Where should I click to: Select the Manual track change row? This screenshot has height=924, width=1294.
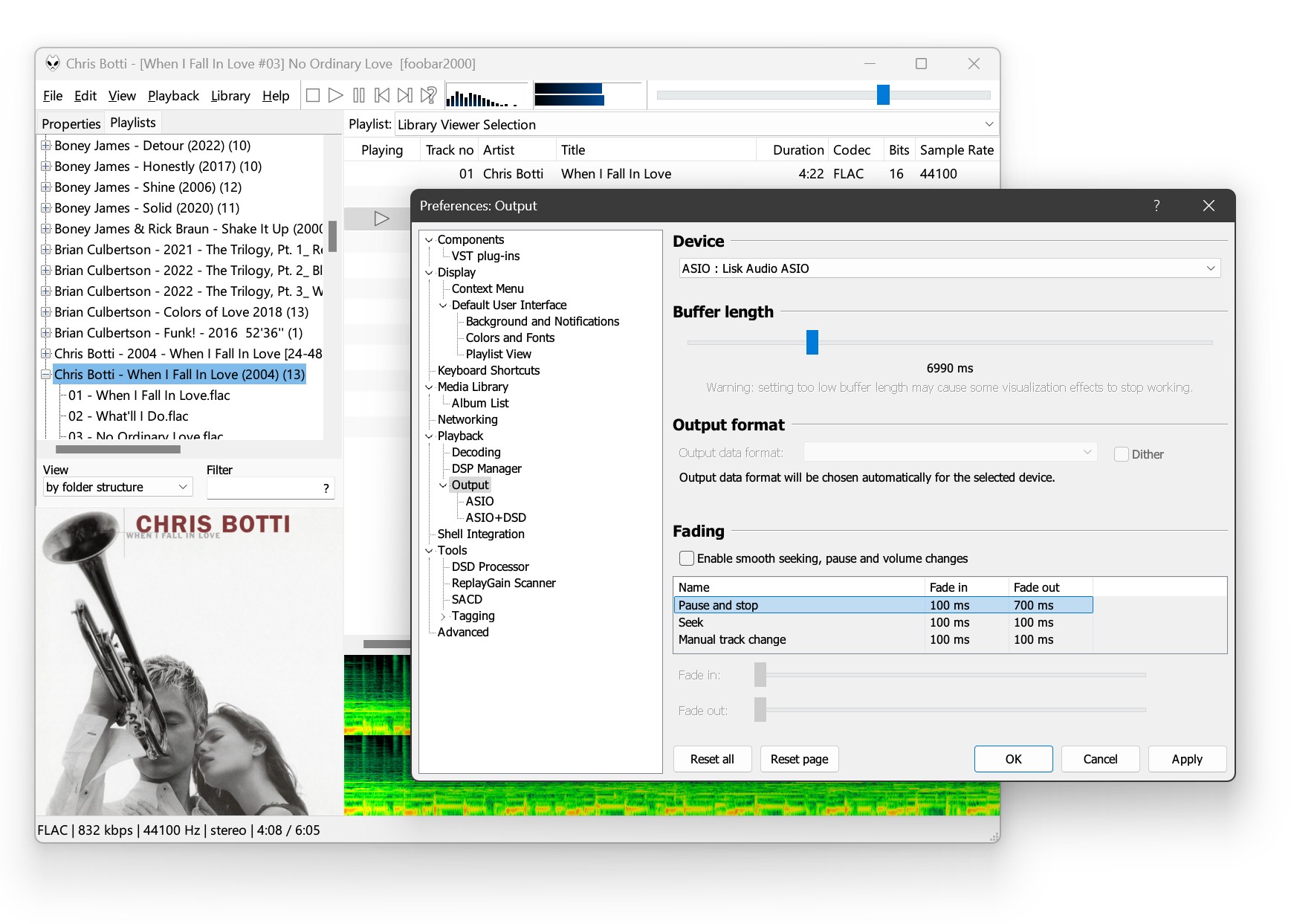883,639
